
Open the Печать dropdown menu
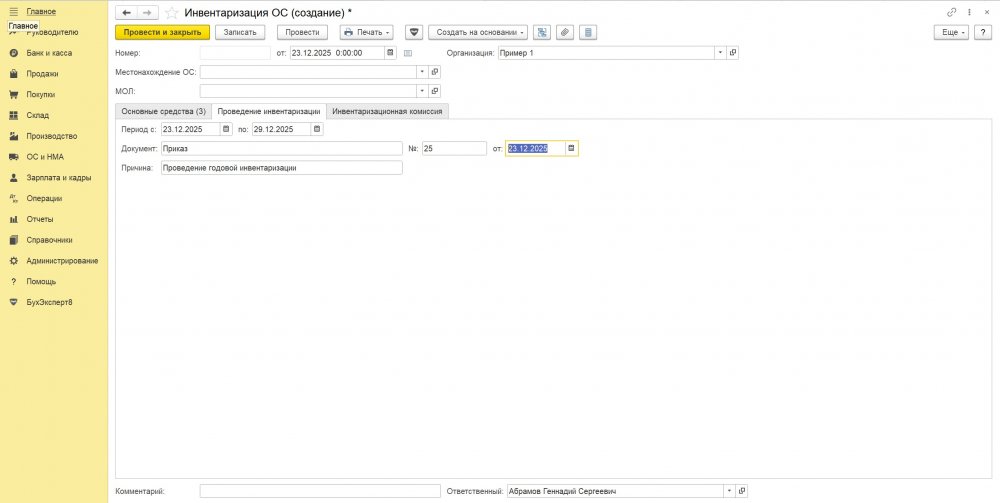[367, 32]
